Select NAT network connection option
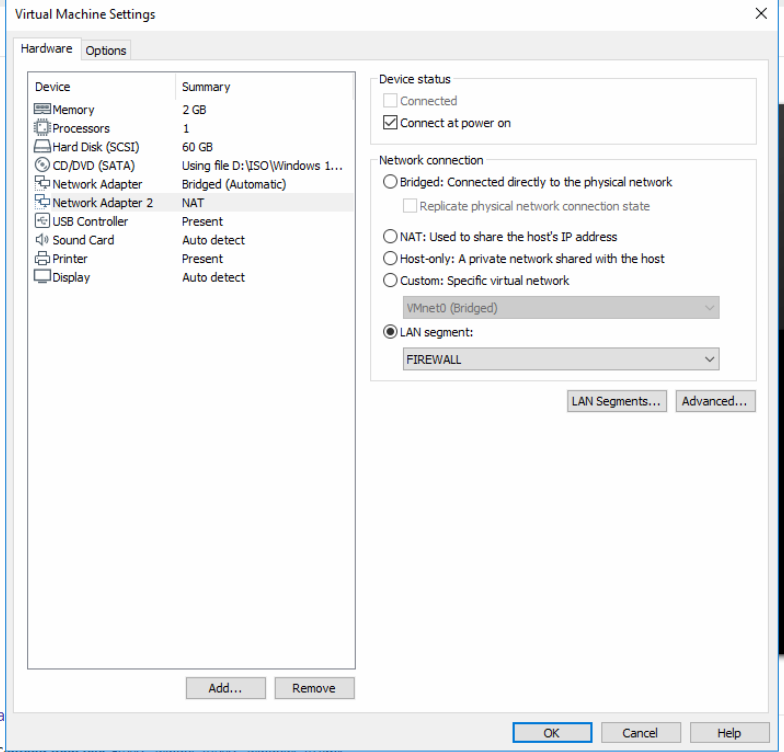This screenshot has height=752, width=784. coord(390,236)
